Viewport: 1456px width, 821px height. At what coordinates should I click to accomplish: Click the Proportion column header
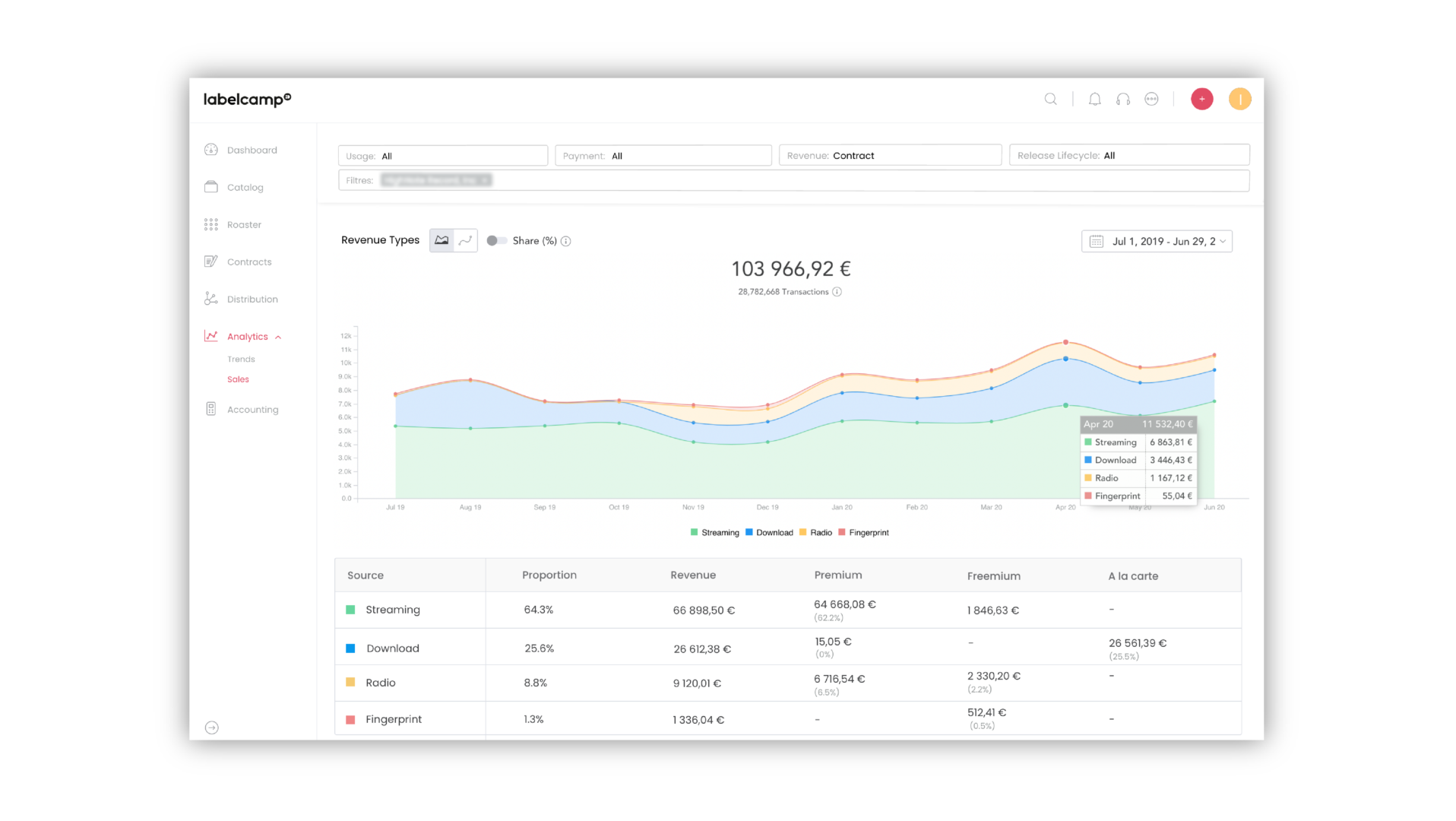coord(549,575)
